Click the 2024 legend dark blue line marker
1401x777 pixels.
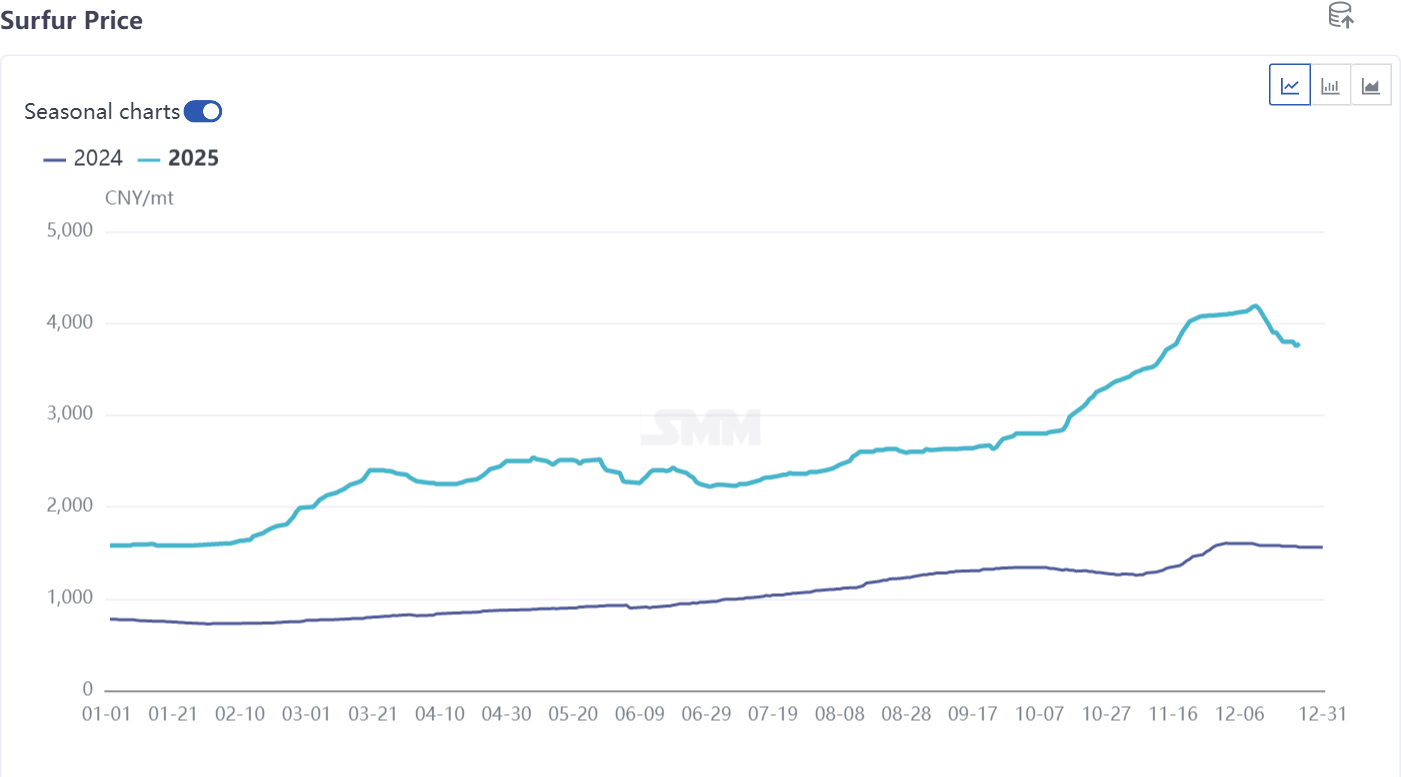(55, 158)
